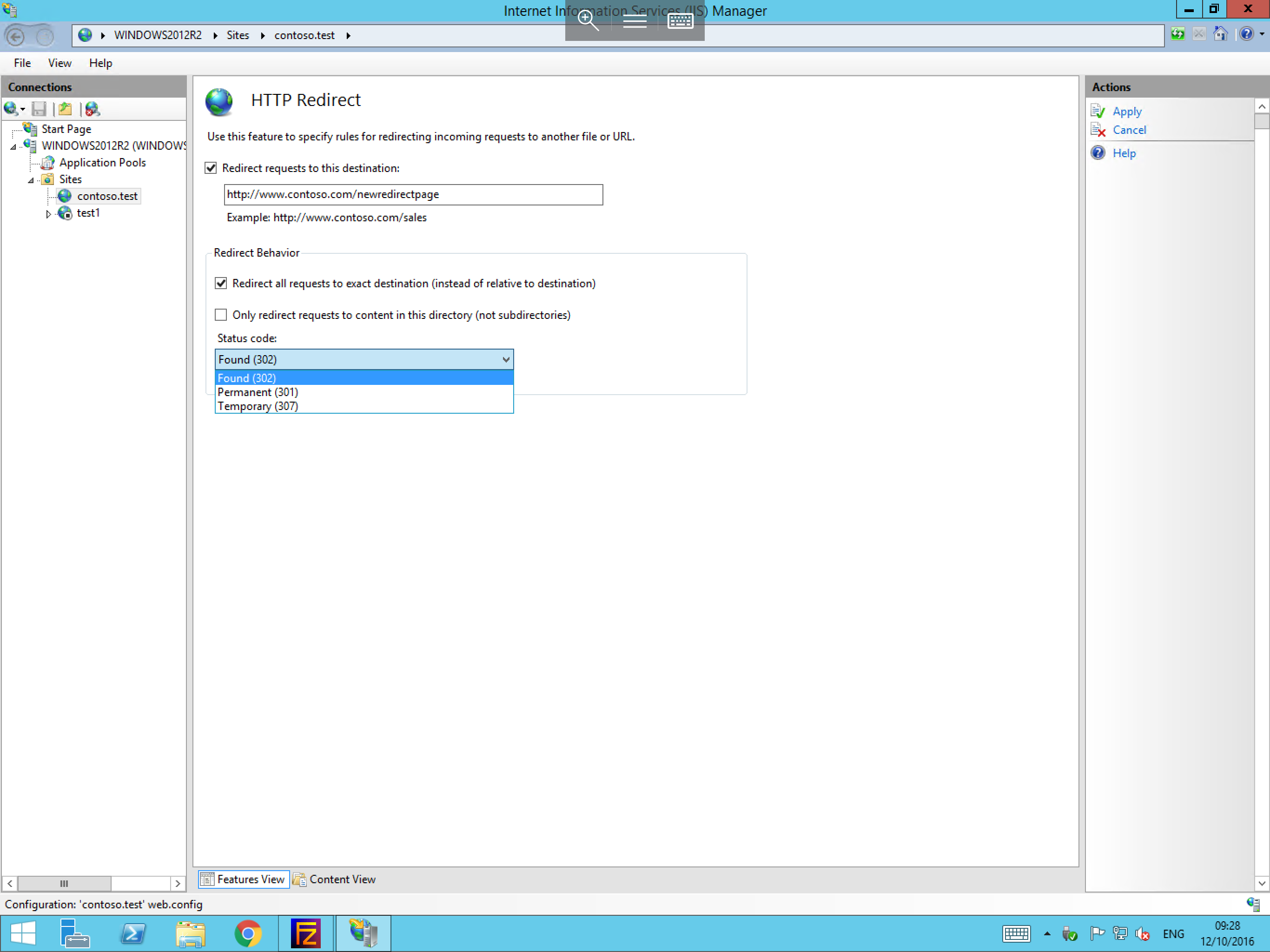Select the contoso.test site in tree

coord(107,196)
